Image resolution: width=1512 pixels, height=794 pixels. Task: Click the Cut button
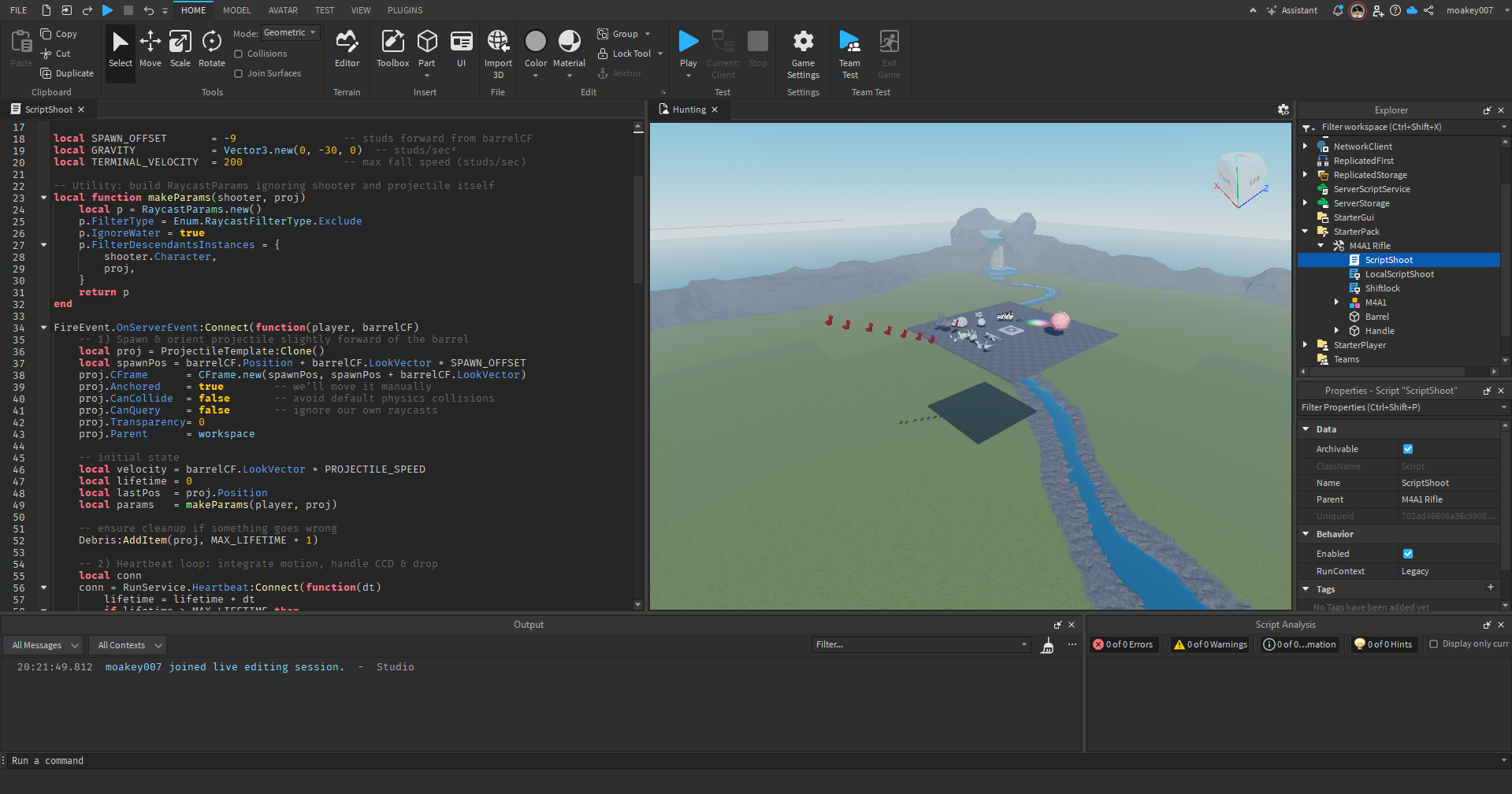click(x=56, y=54)
